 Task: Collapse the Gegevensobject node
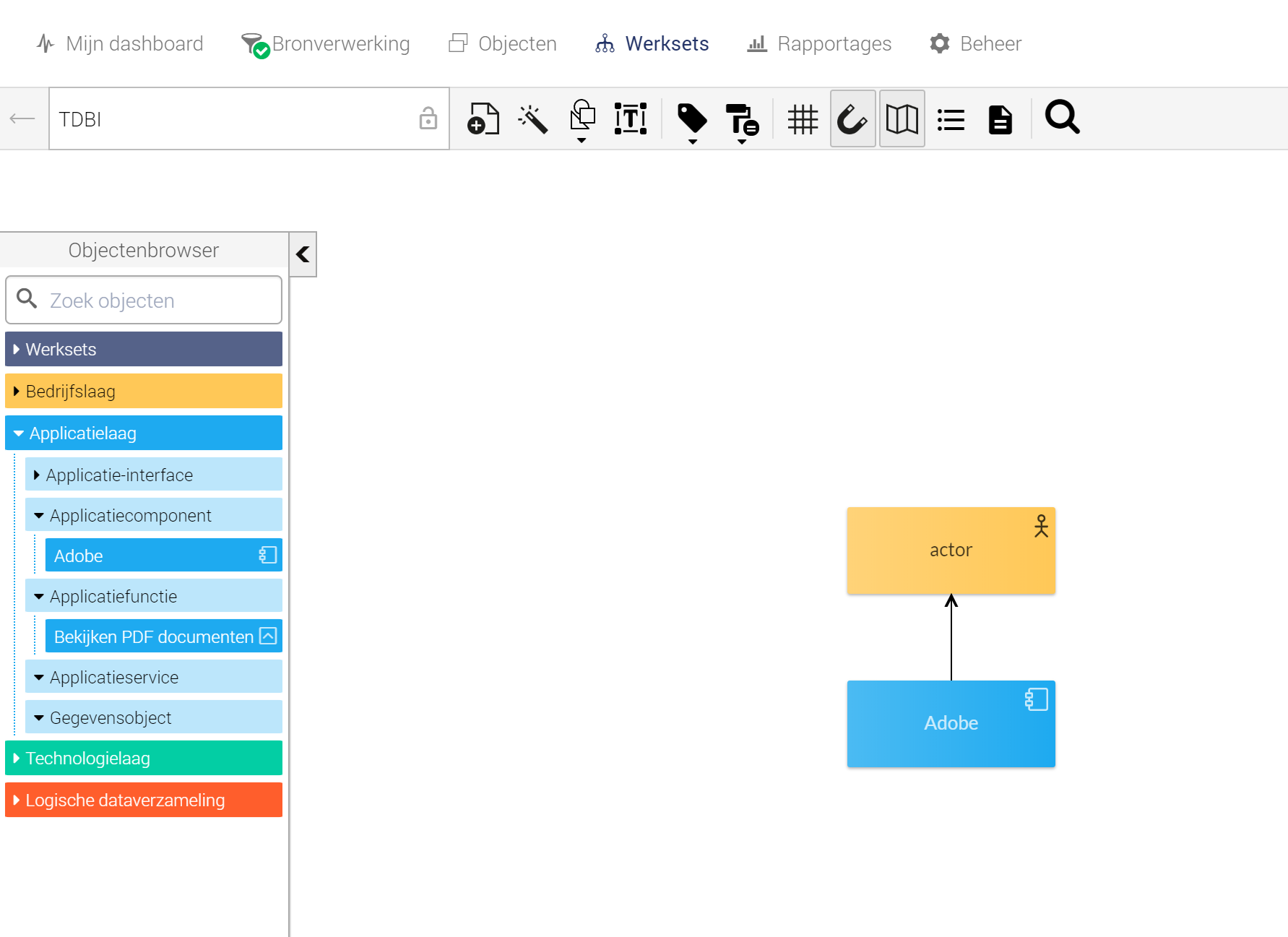pyautogui.click(x=154, y=717)
